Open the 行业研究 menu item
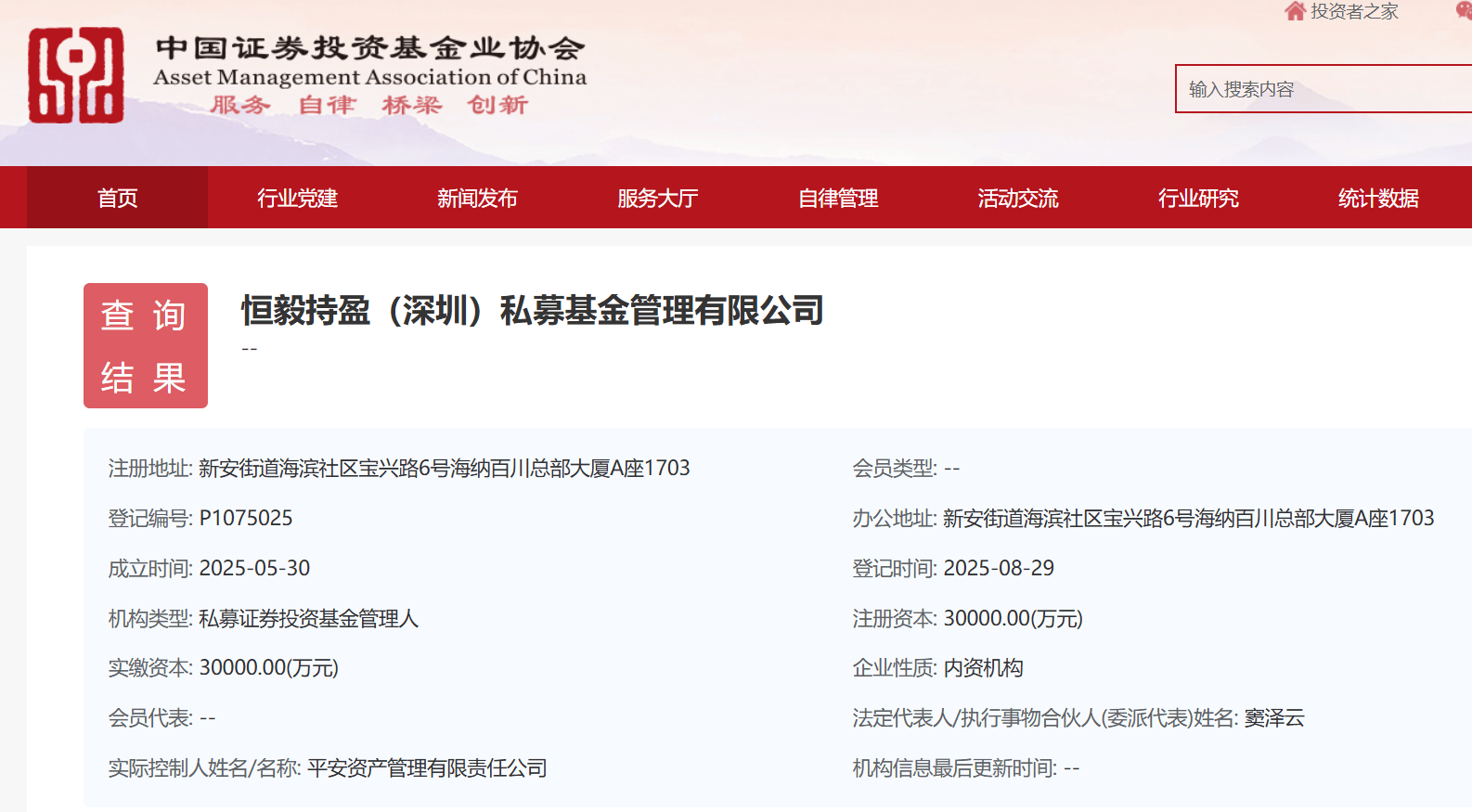The image size is (1472, 812). click(1198, 198)
